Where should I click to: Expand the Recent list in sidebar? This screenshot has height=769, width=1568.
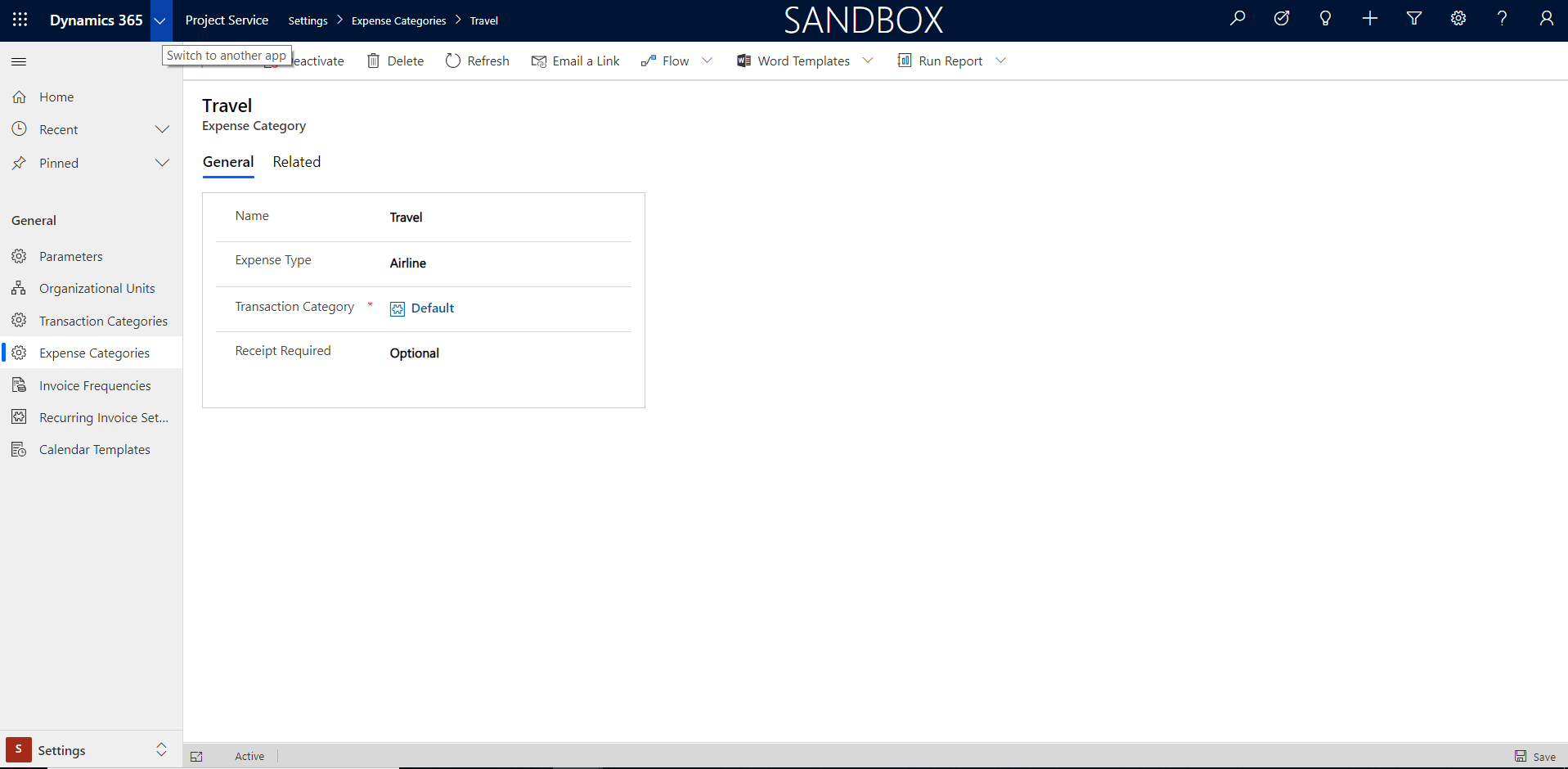(162, 129)
